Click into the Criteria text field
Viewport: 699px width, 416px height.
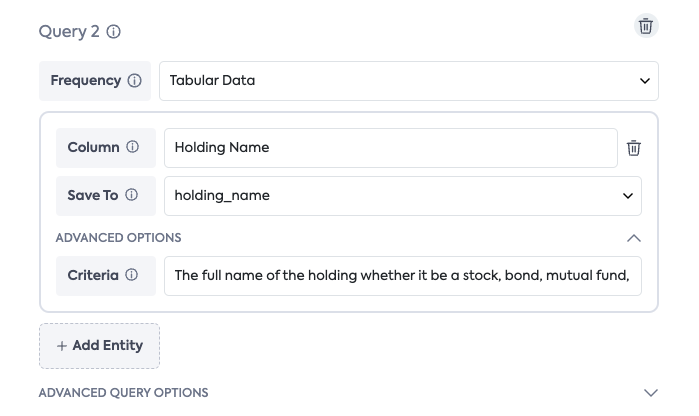click(402, 275)
